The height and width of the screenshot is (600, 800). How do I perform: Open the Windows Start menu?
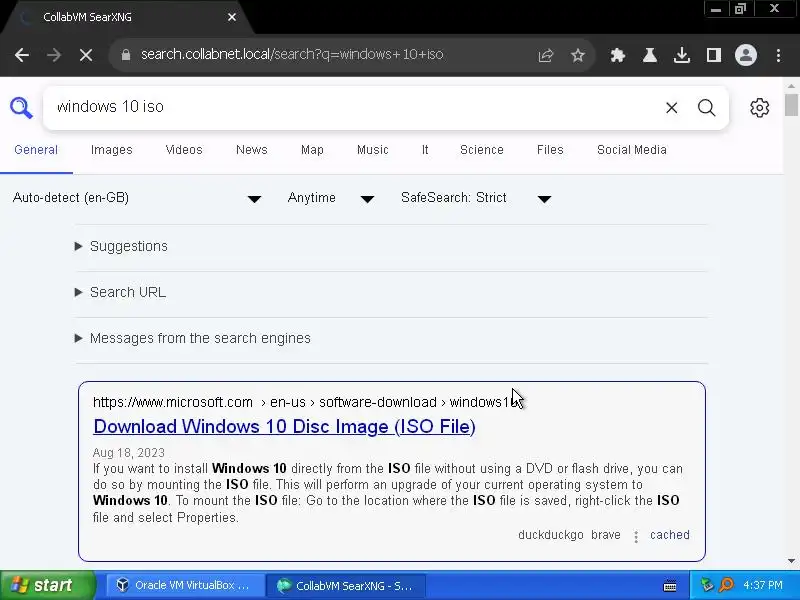(x=48, y=585)
